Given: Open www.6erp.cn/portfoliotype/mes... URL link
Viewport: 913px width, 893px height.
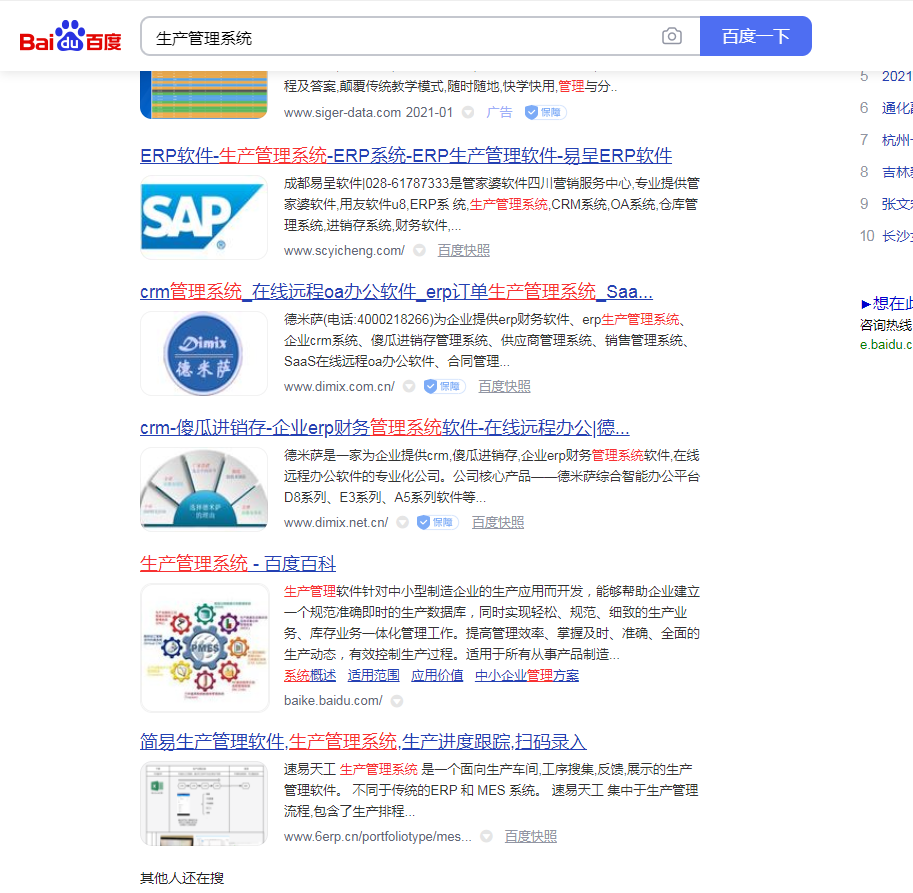Looking at the screenshot, I should (x=378, y=837).
